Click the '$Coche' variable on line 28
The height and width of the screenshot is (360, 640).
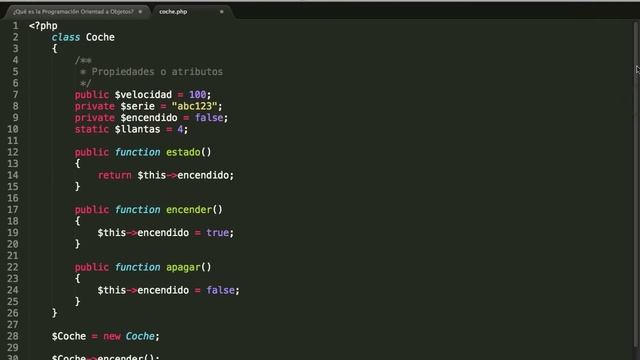coord(69,336)
